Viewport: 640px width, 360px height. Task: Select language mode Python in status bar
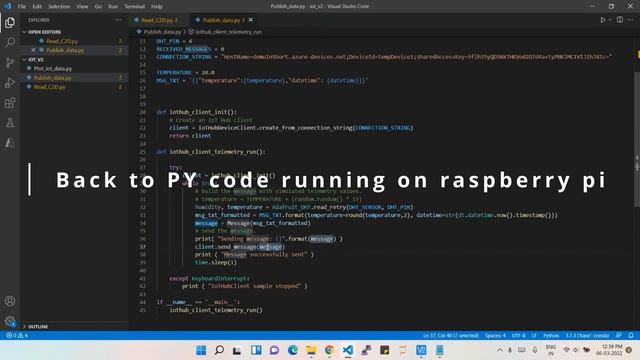tap(551, 336)
